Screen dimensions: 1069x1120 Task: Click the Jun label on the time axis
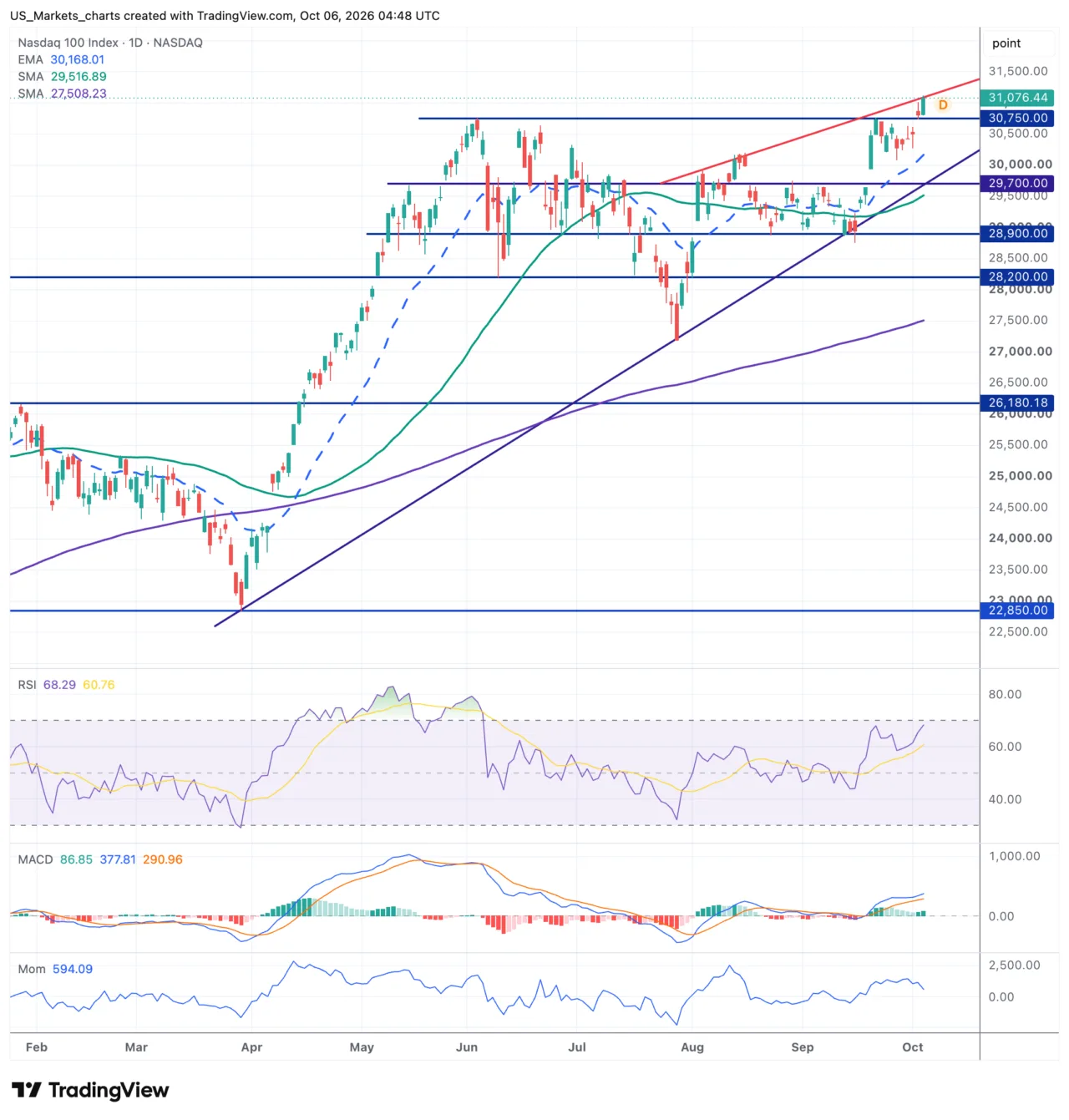pos(467,1047)
